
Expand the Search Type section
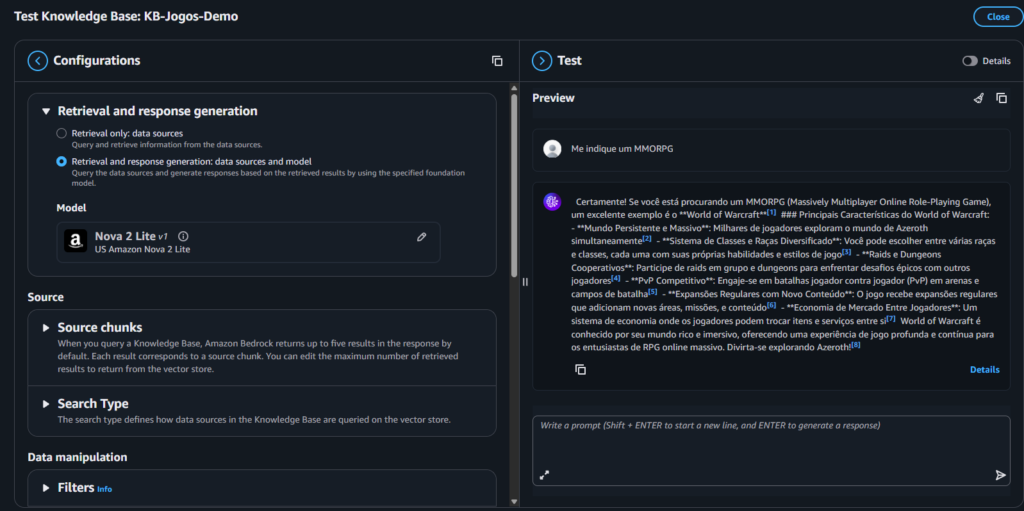(46, 404)
